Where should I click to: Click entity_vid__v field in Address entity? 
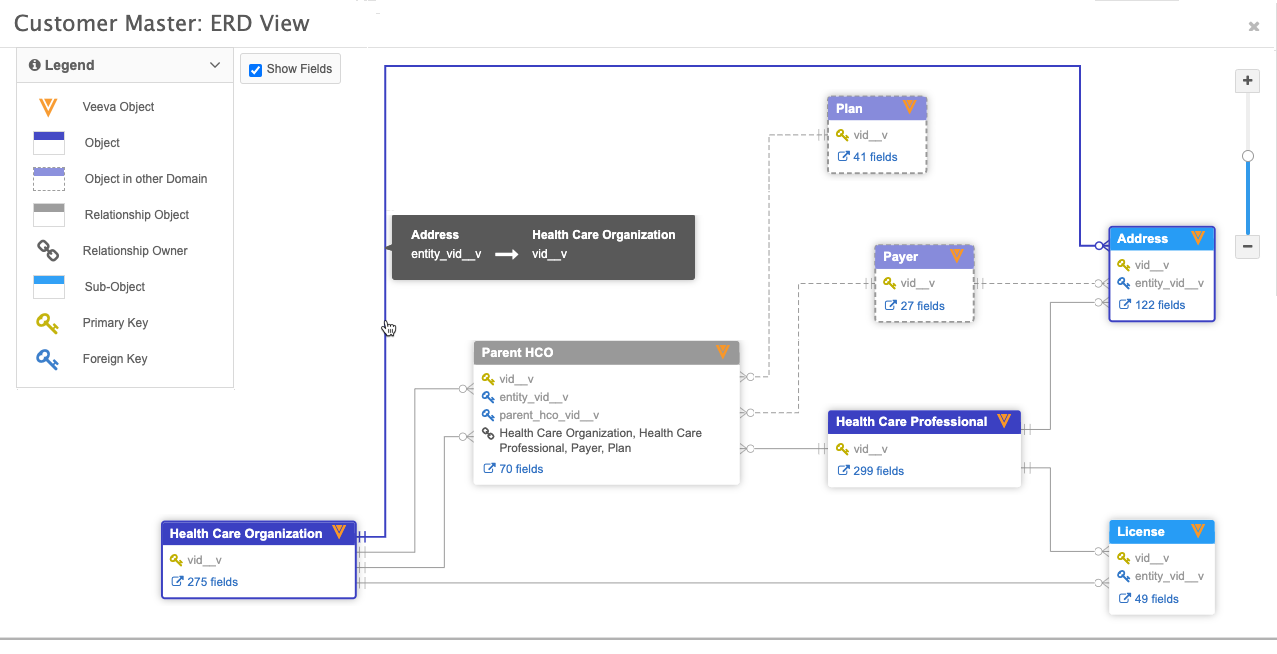click(x=1169, y=283)
